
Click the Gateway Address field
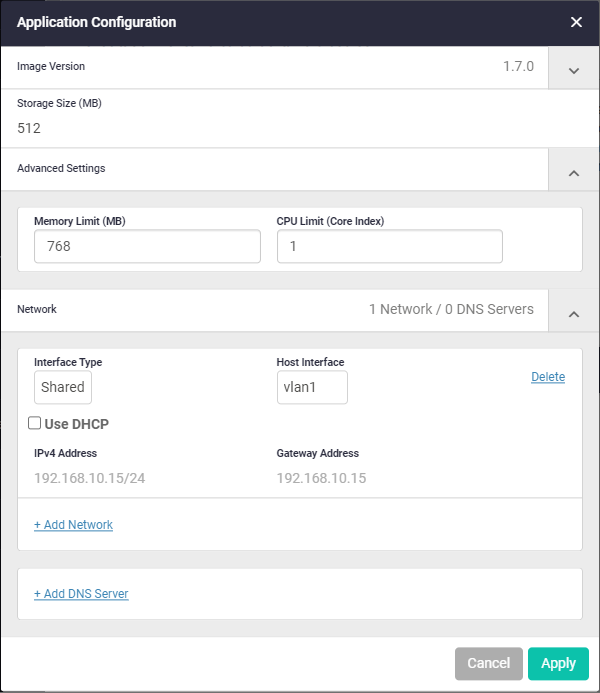pos(322,478)
